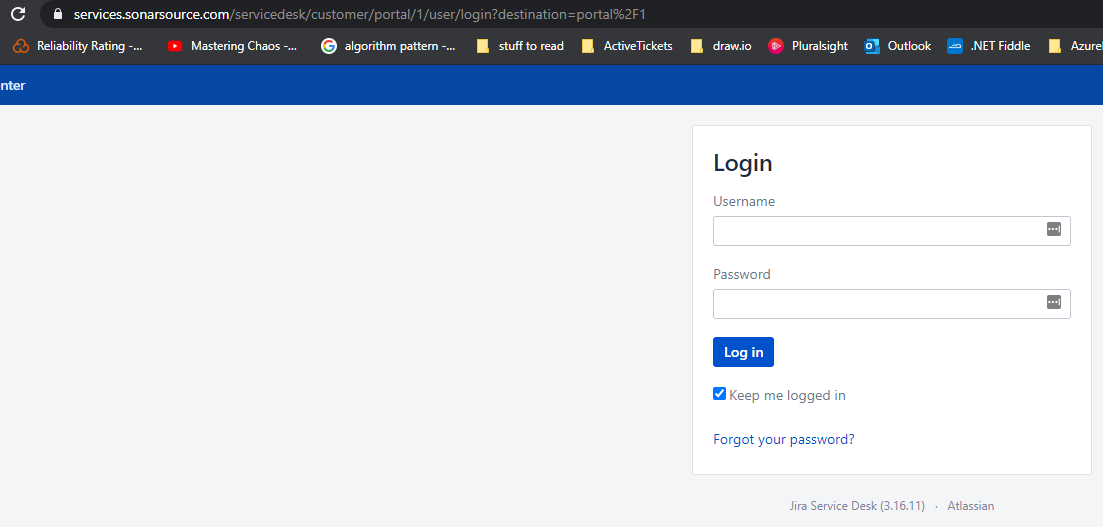The image size is (1103, 527).
Task: Open the Pluralsight bookmark
Action: [808, 46]
